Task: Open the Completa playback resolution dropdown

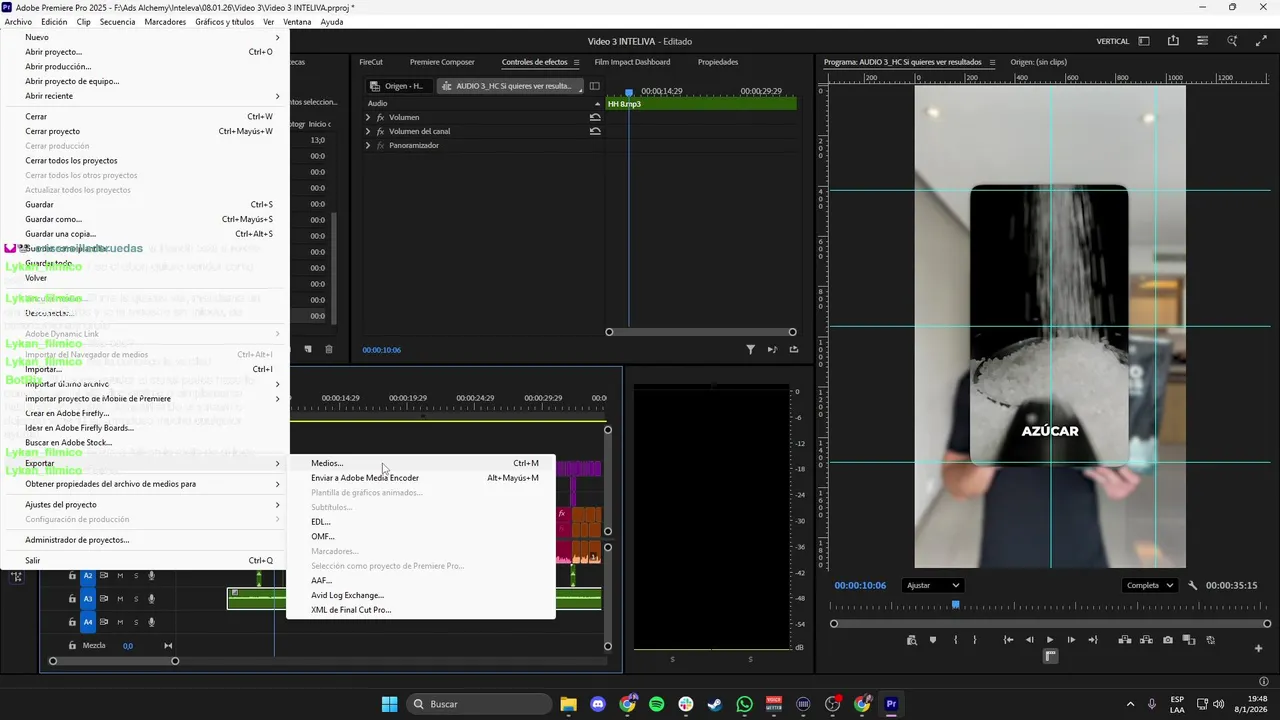Action: 1149,586
